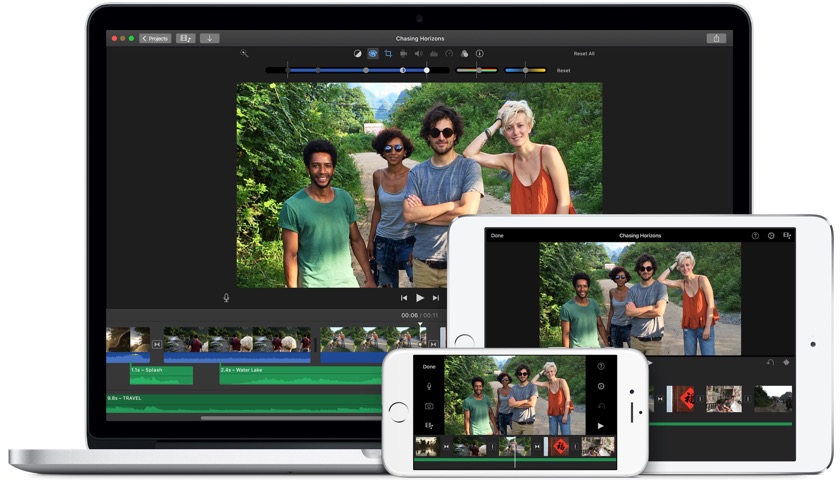The width and height of the screenshot is (840, 480).
Task: Click the clip information icon
Action: [479, 53]
